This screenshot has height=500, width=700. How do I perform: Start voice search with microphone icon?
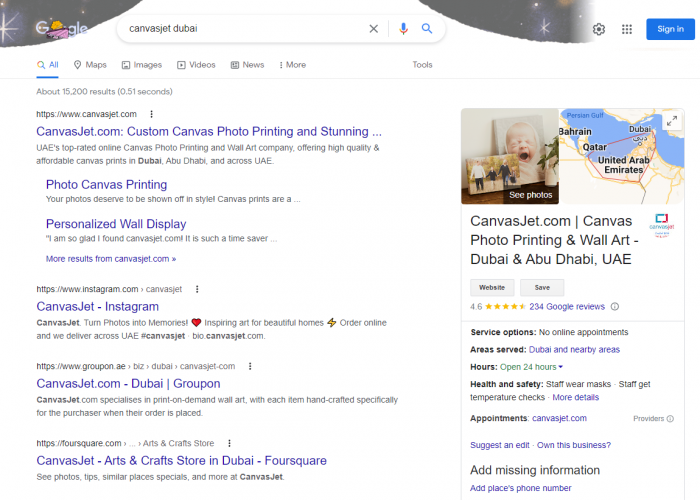(403, 29)
